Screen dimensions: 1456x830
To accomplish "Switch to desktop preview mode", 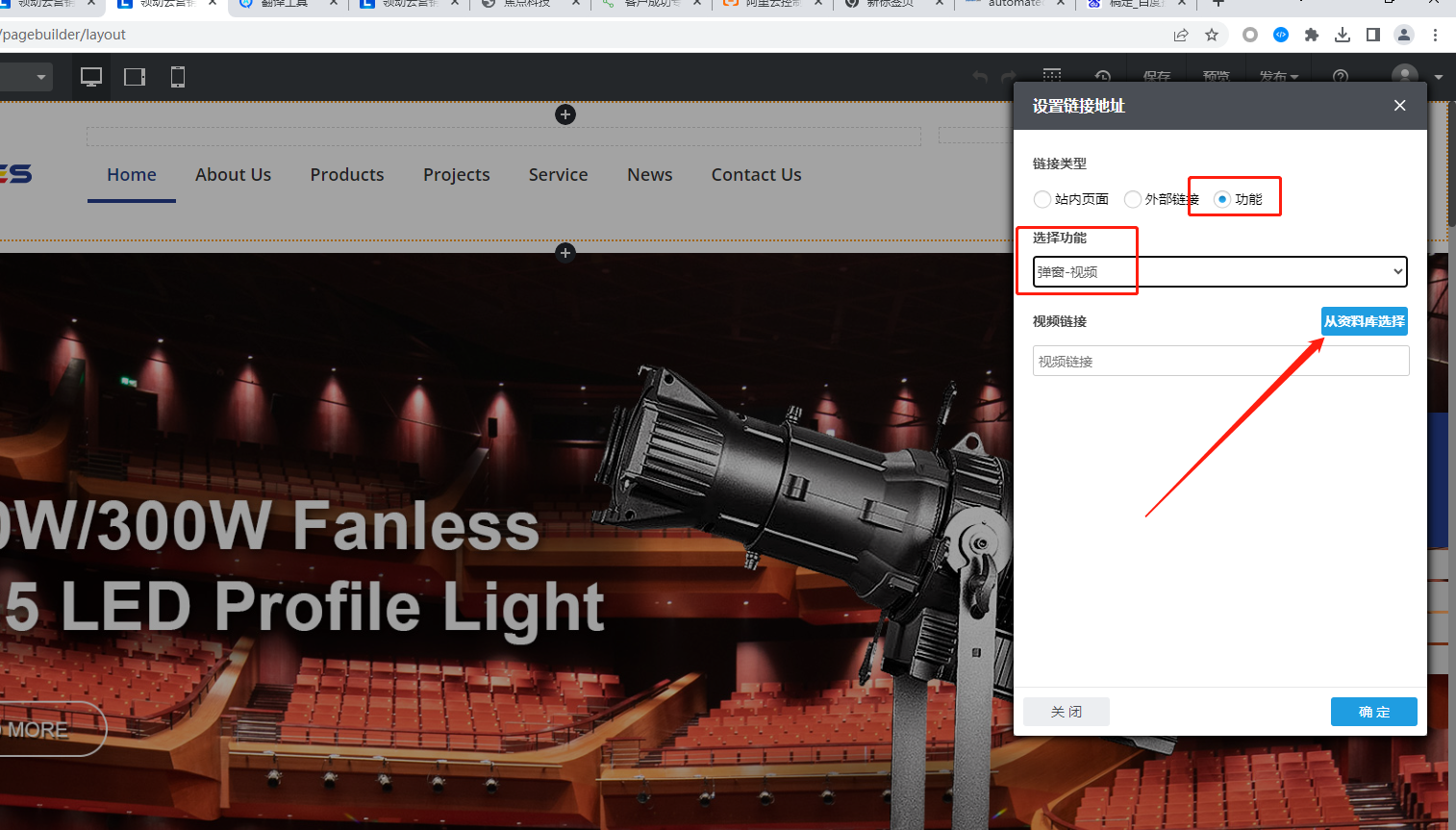I will click(91, 77).
